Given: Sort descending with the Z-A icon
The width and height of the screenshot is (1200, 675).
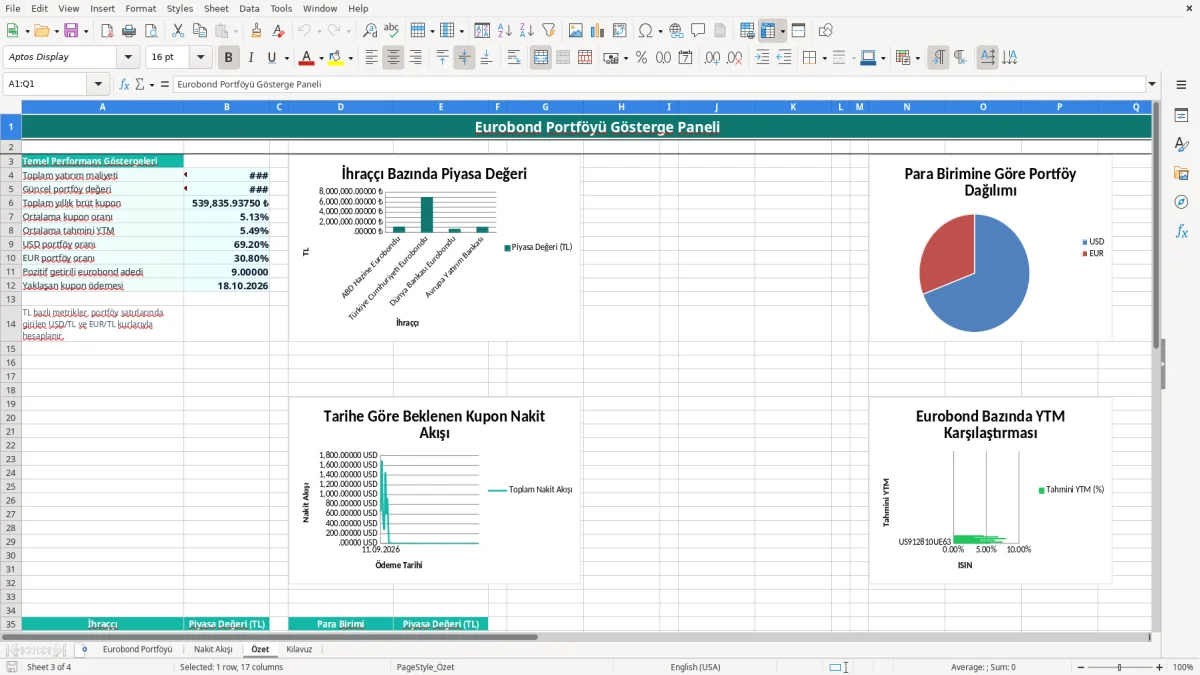Looking at the screenshot, I should pos(526,31).
